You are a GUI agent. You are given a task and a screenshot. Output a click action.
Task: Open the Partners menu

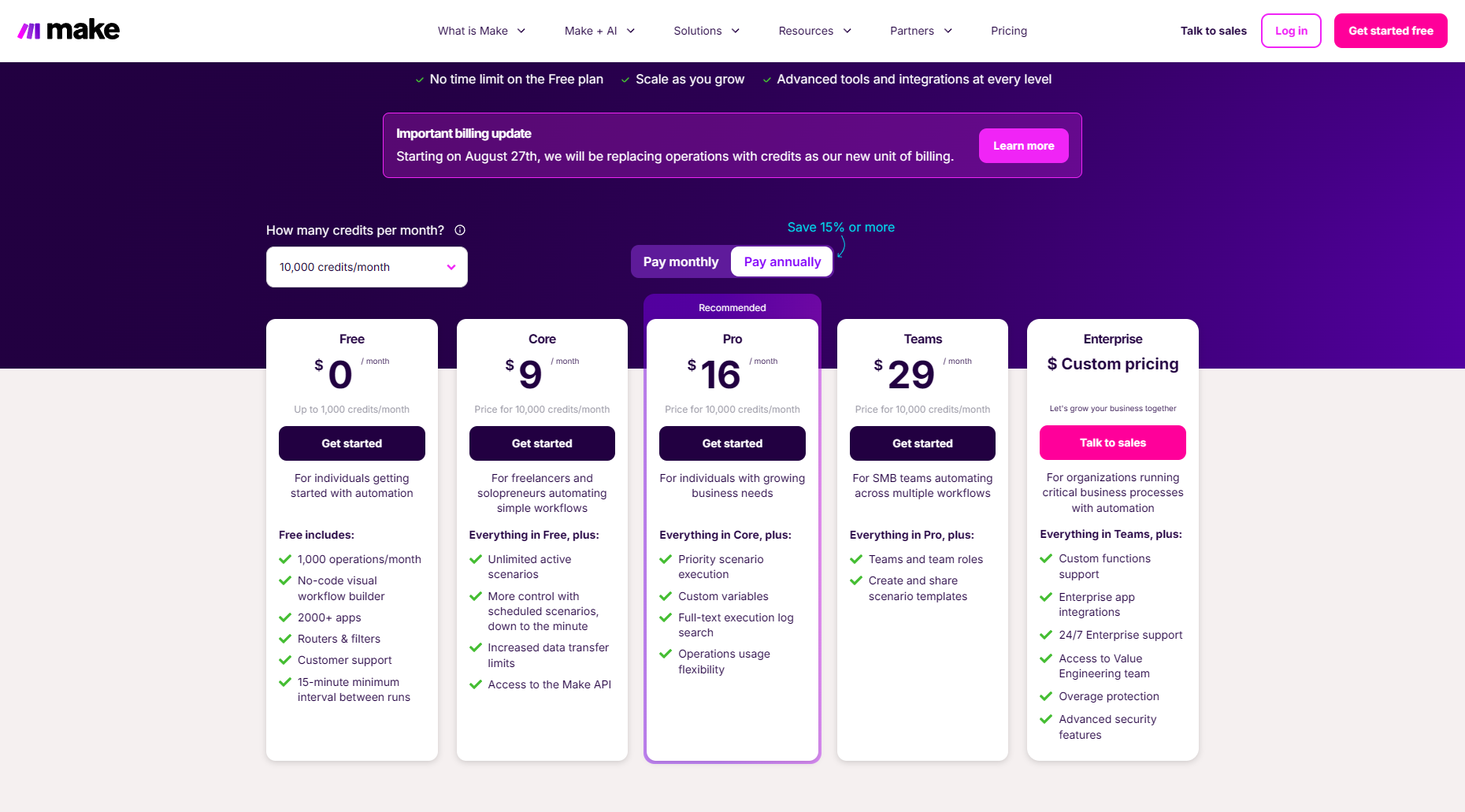[919, 31]
